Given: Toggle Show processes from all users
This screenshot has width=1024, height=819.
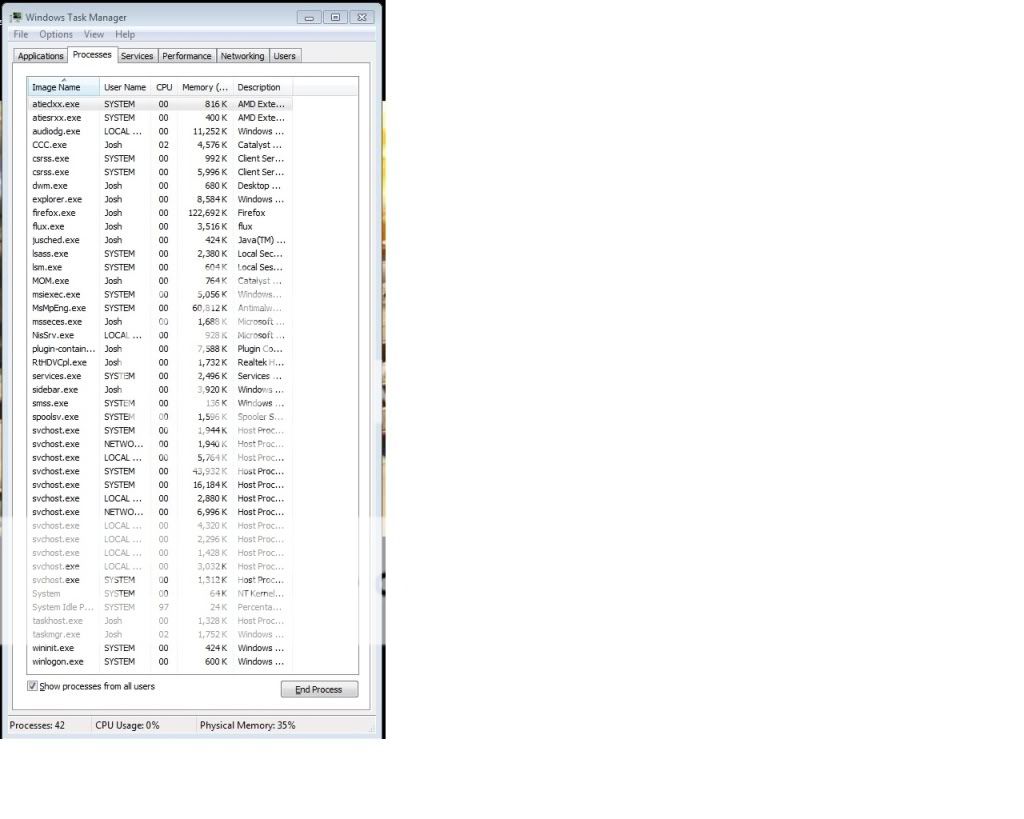Looking at the screenshot, I should pos(33,686).
